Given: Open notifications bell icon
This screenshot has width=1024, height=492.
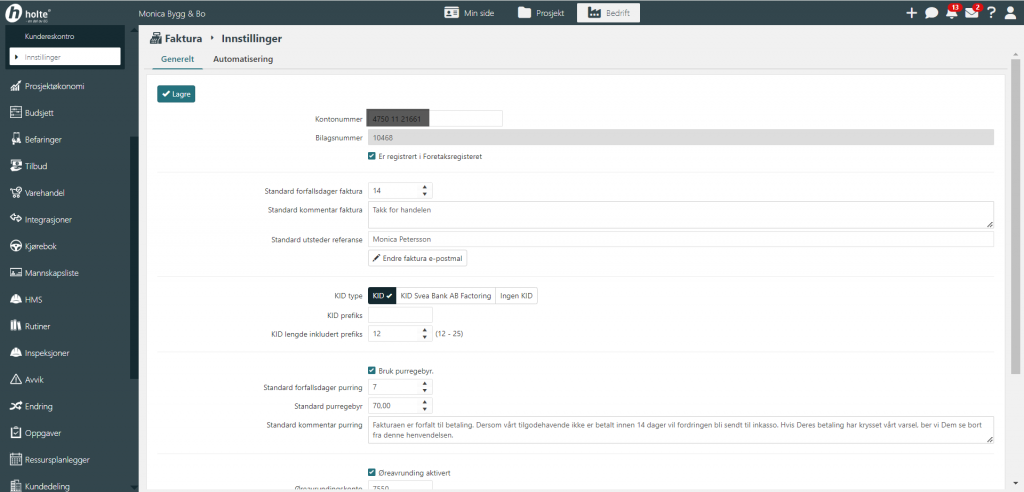Looking at the screenshot, I should point(951,13).
